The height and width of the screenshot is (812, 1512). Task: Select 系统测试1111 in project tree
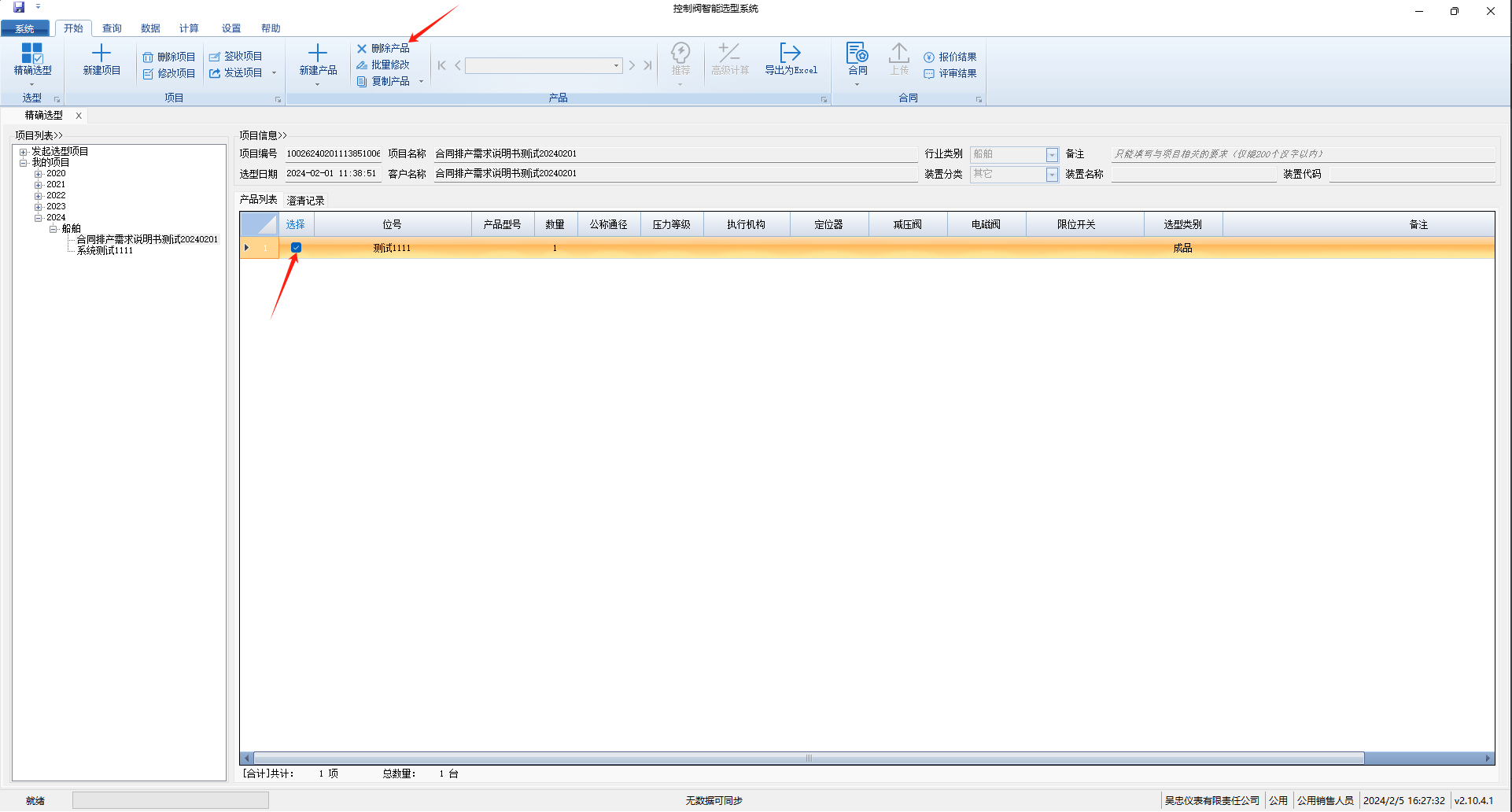[x=105, y=250]
